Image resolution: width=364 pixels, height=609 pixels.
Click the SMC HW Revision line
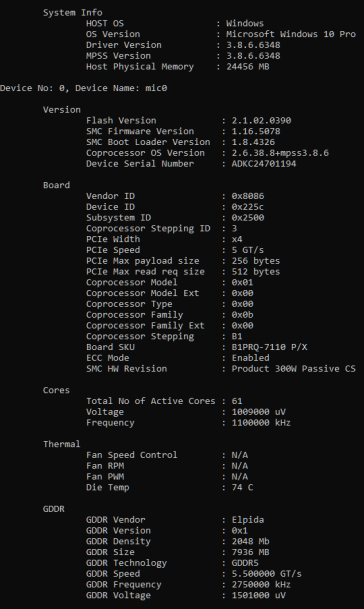point(221,369)
